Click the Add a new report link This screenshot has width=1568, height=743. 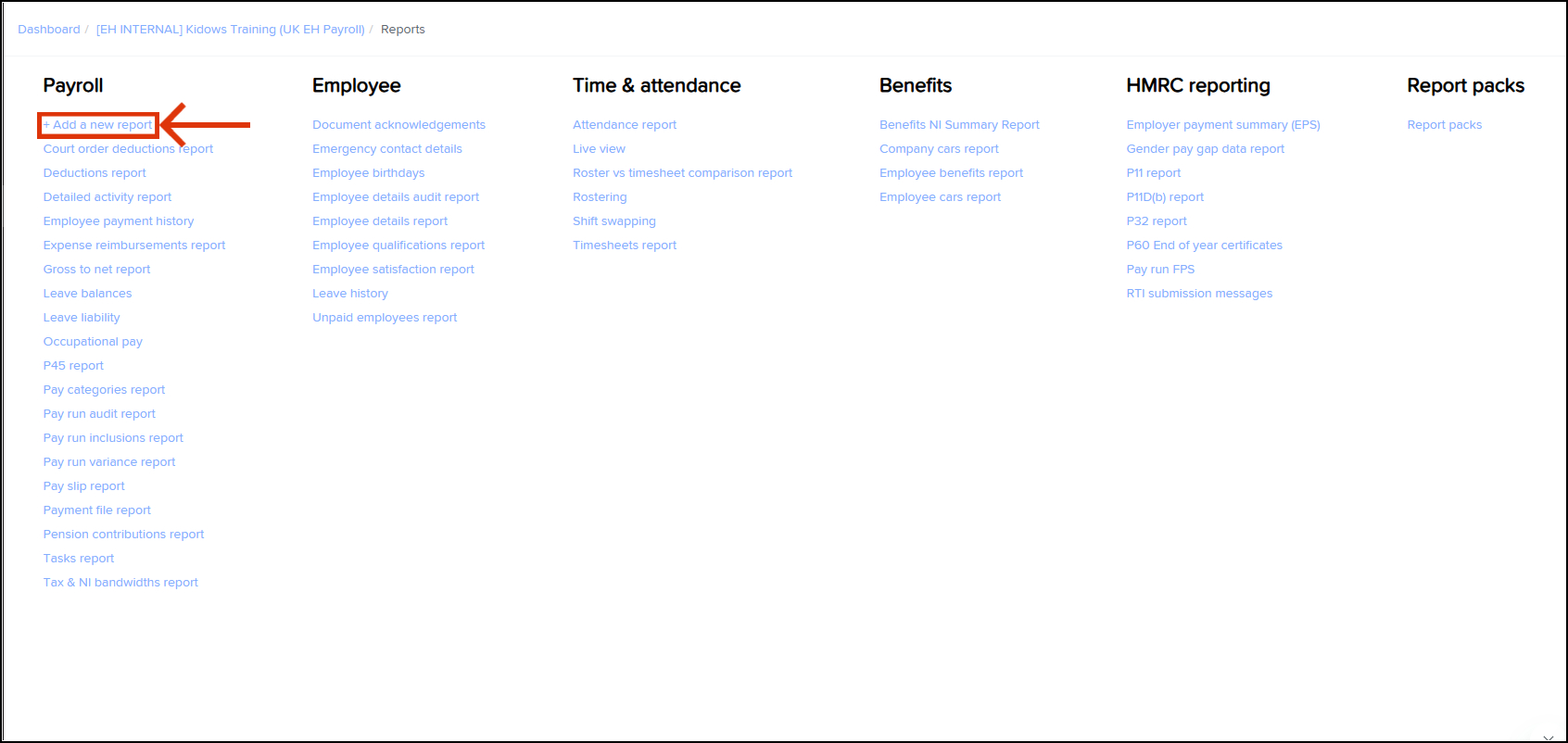(x=98, y=125)
